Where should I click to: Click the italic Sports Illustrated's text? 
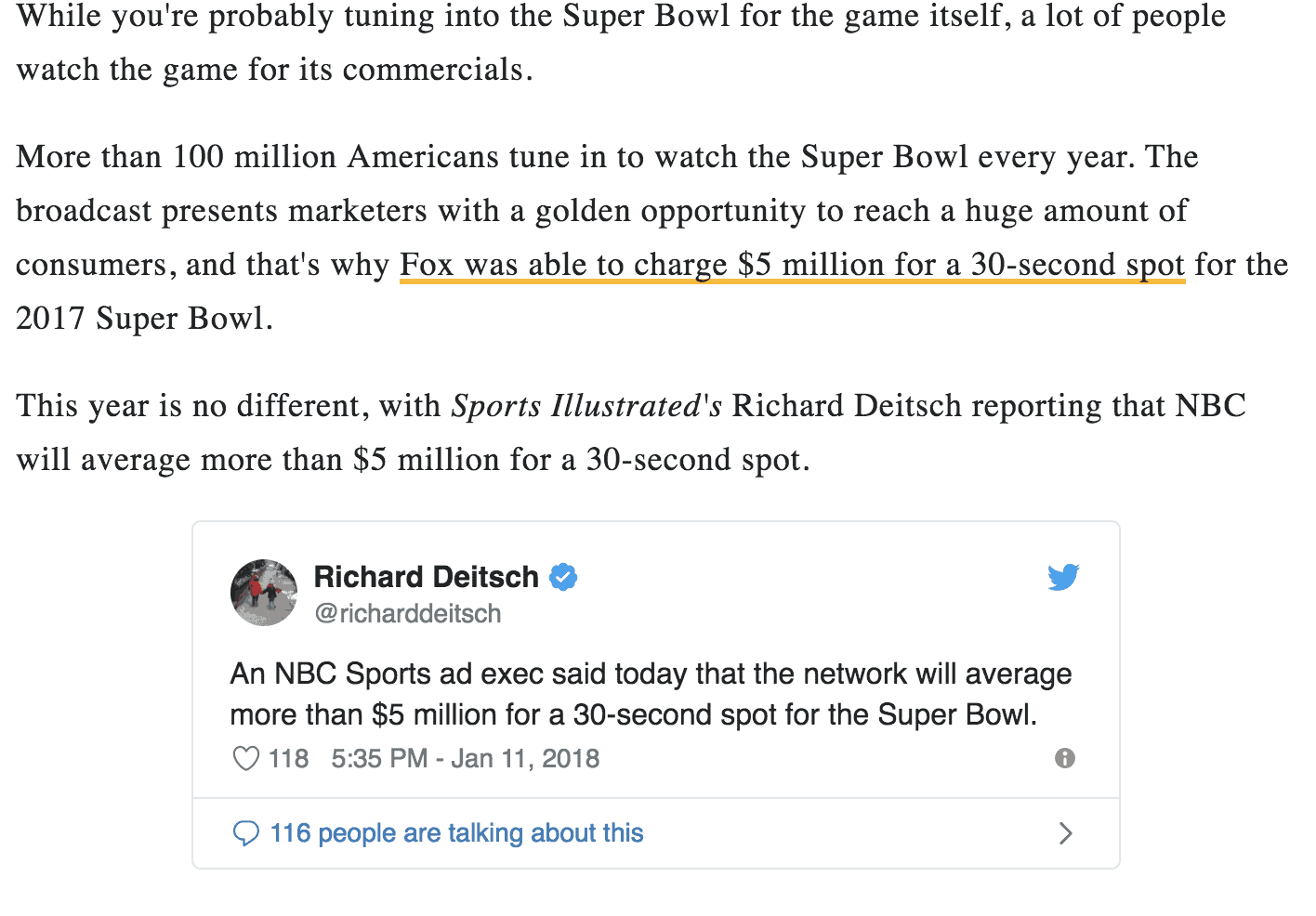point(586,406)
